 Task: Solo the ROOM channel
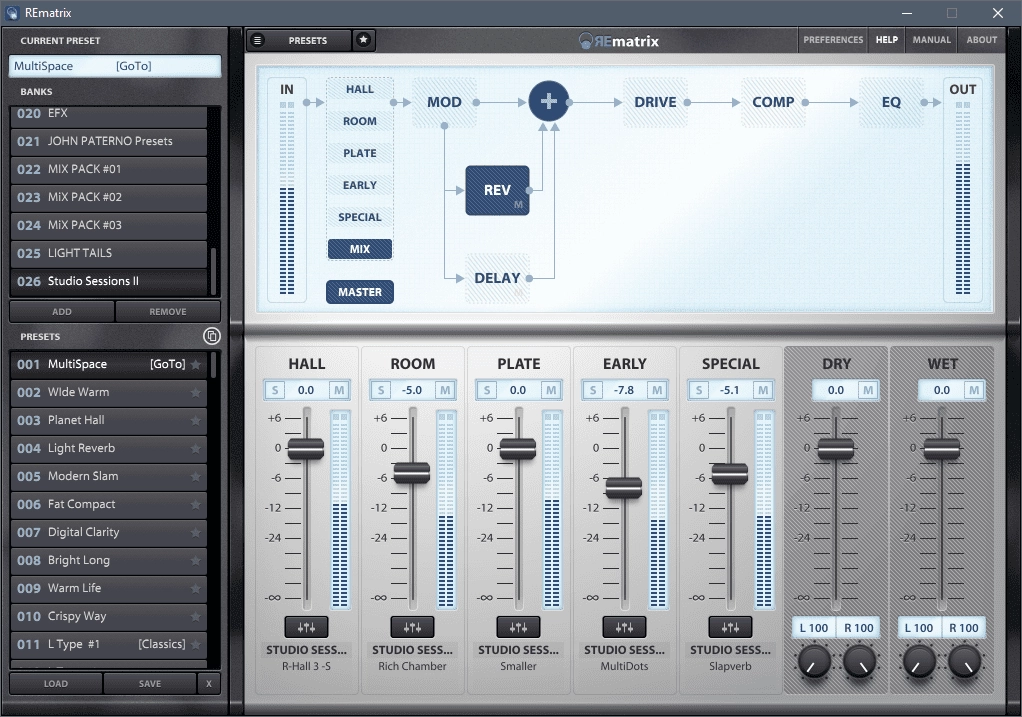[381, 390]
